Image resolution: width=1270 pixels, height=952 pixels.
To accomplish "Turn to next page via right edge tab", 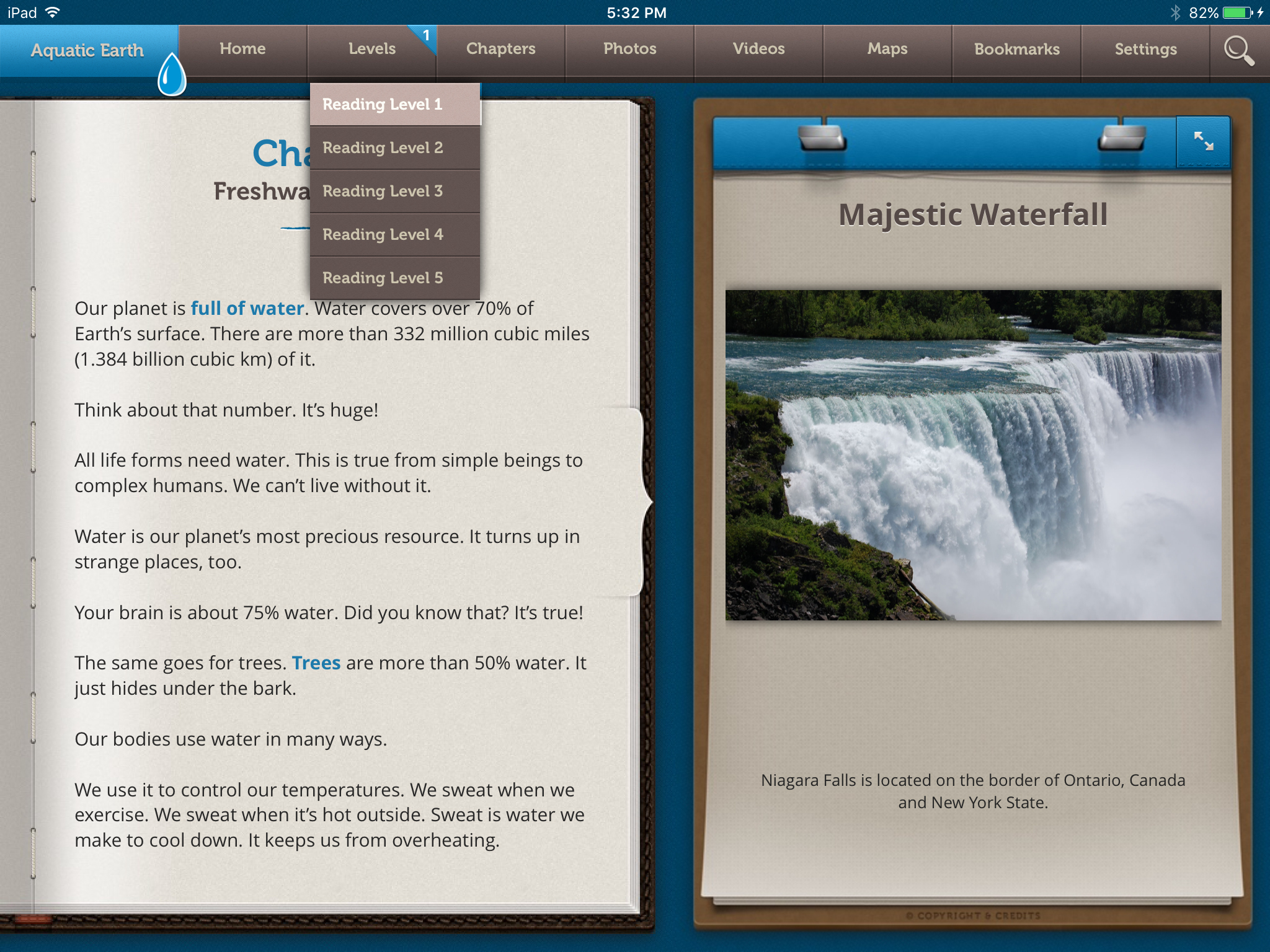I will pyautogui.click(x=639, y=501).
